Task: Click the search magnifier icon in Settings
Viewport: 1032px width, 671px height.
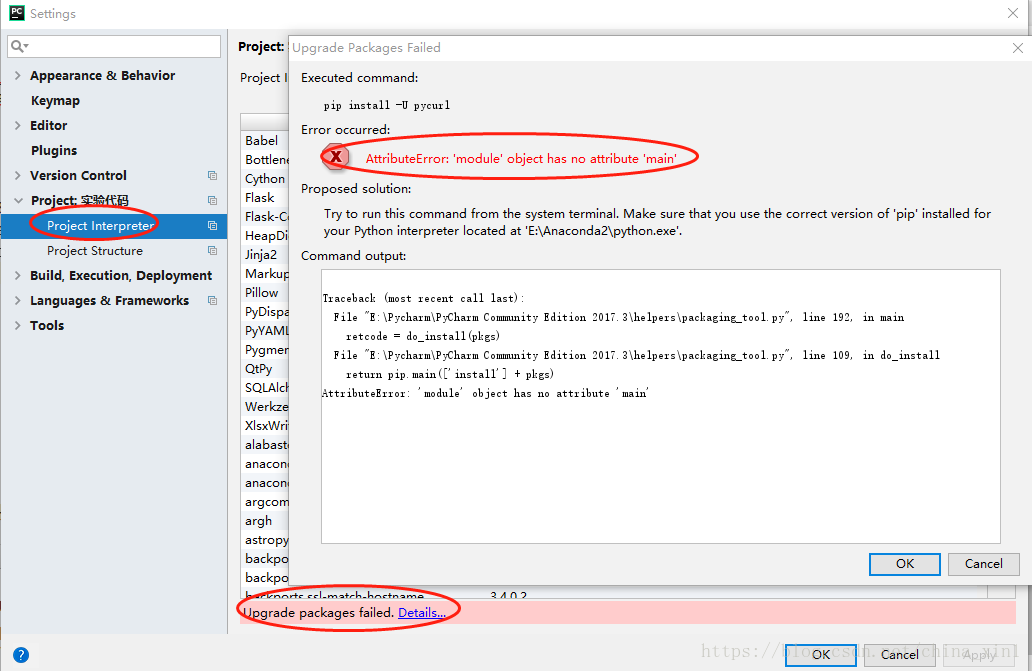Action: click(18, 46)
